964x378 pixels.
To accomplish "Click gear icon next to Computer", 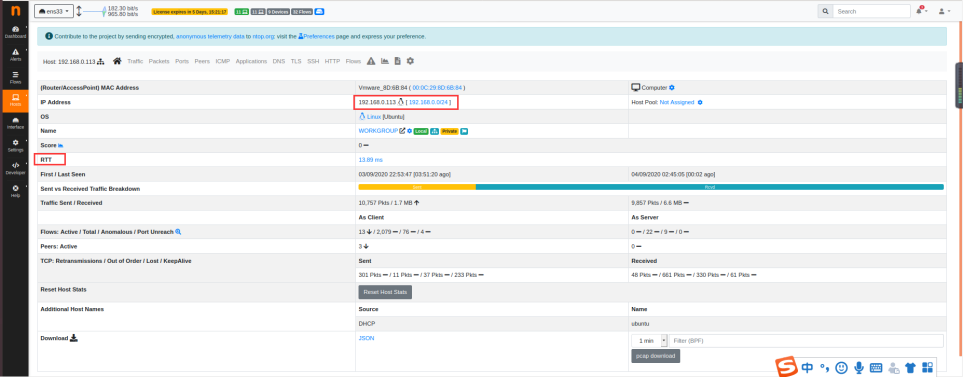I will pyautogui.click(x=672, y=88).
